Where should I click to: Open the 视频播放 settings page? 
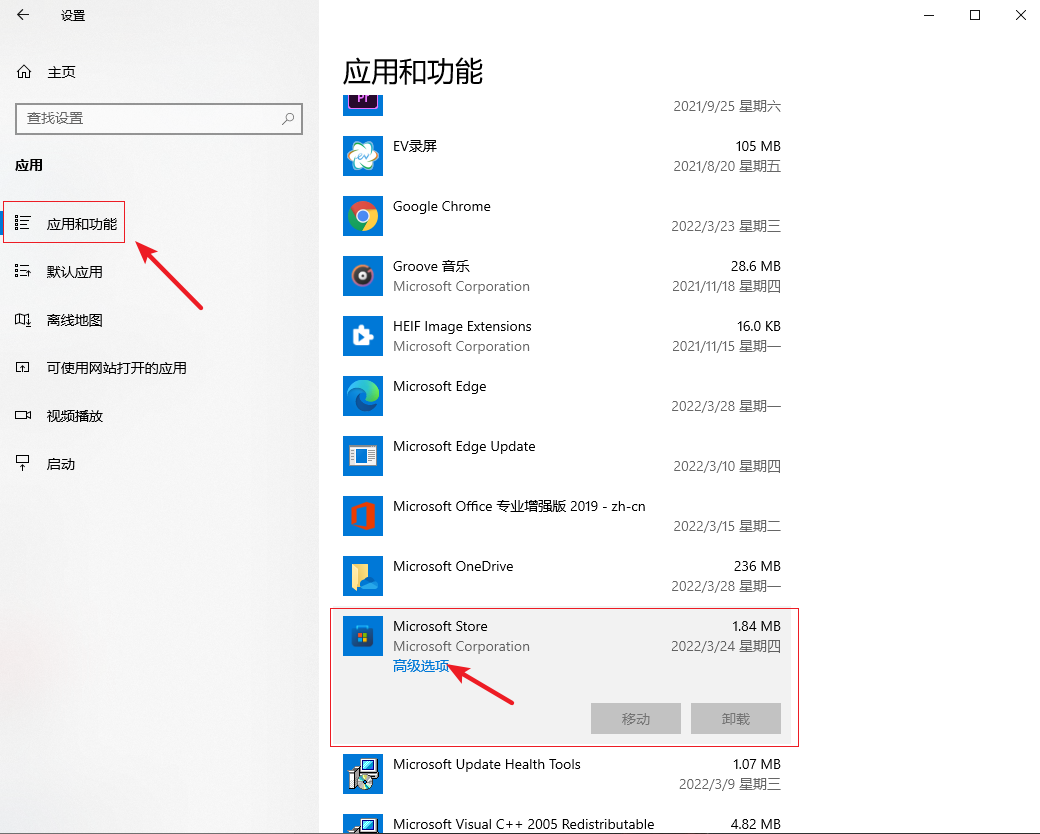[74, 416]
